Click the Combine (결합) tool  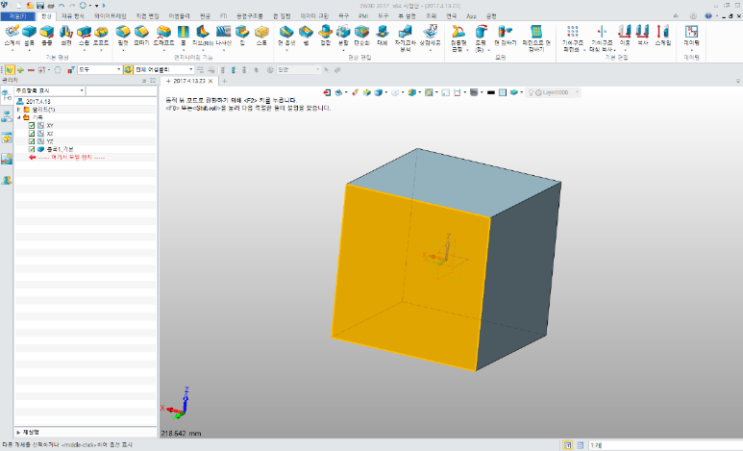326,36
